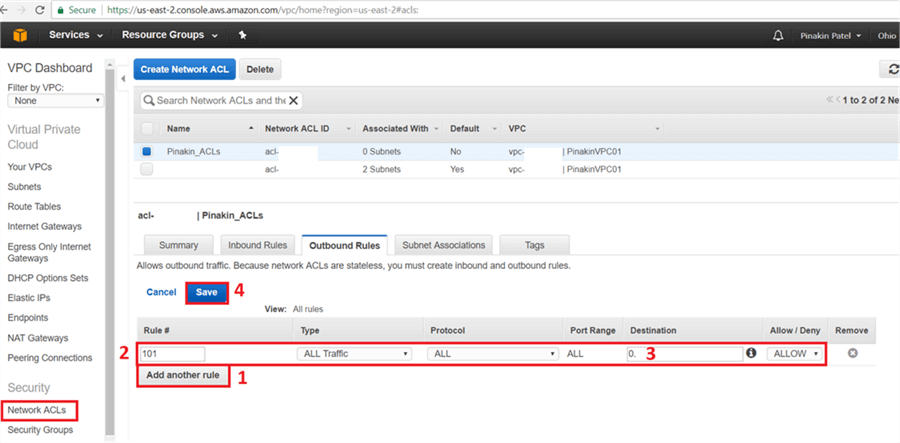900x443 pixels.
Task: Select the Outbound Rules tab
Action: [344, 245]
